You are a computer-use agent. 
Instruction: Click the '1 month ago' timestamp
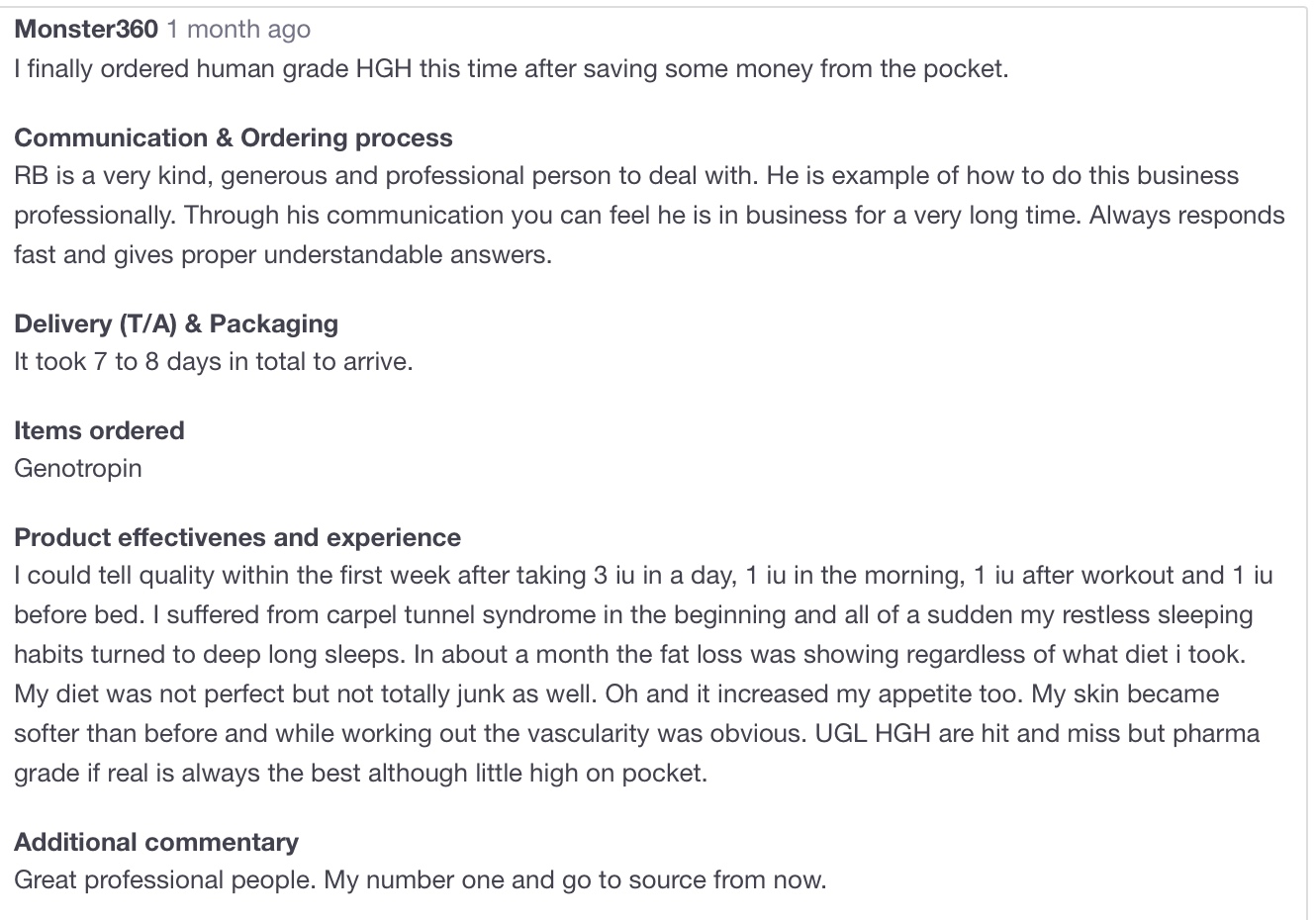[238, 30]
